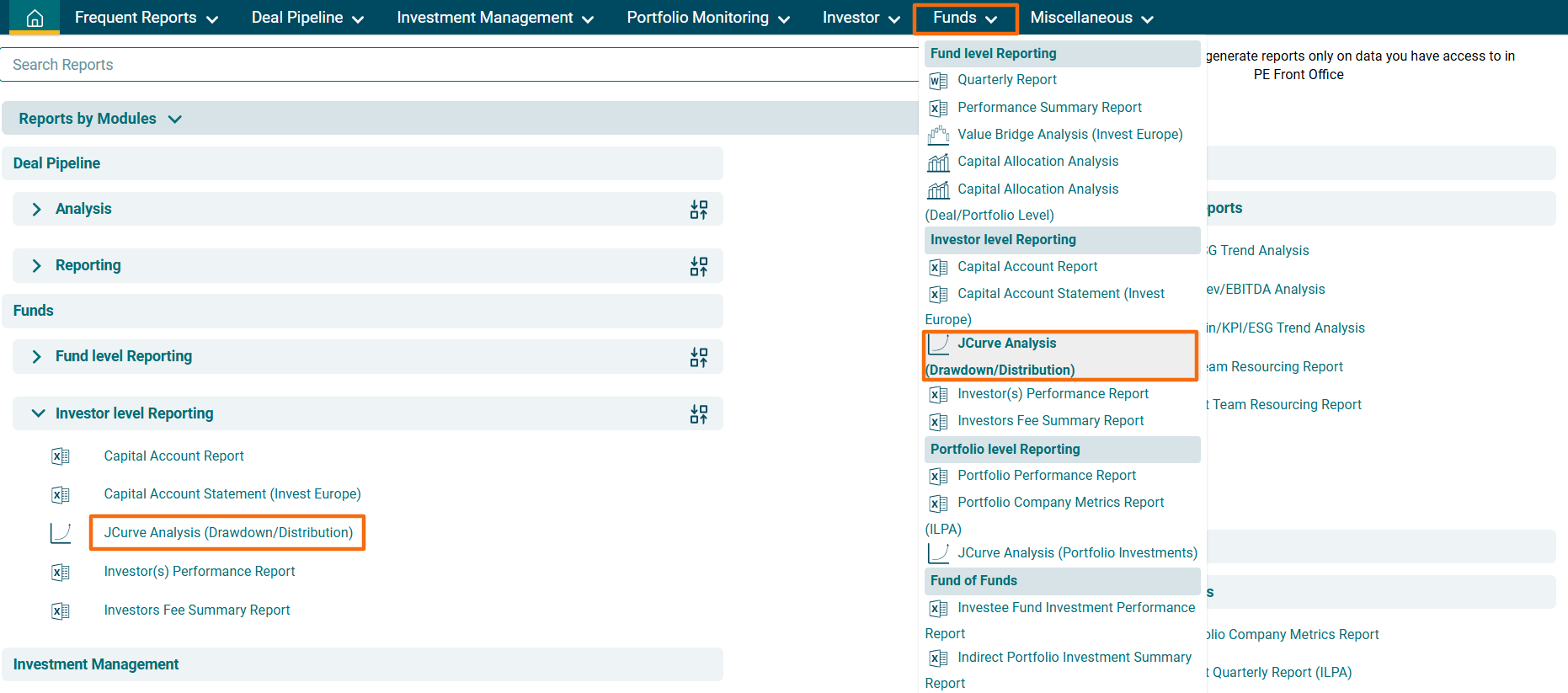Open Performance Summary Report from Funds menu
The width and height of the screenshot is (1568, 693).
pos(1049,108)
